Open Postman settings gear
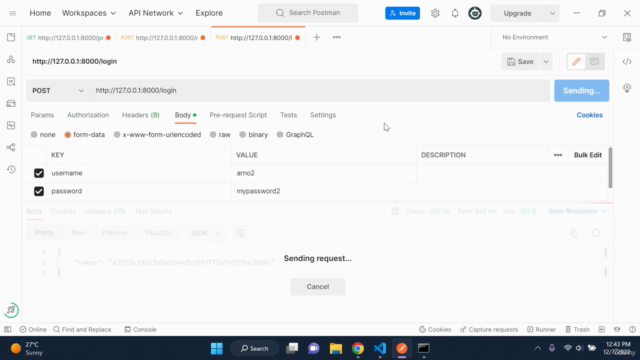This screenshot has height=360, width=640. tap(435, 13)
